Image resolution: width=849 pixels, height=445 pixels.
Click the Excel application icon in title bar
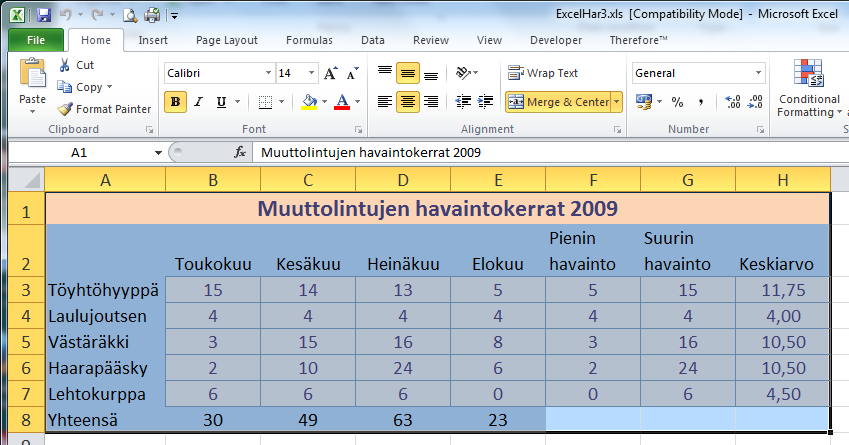(x=17, y=15)
